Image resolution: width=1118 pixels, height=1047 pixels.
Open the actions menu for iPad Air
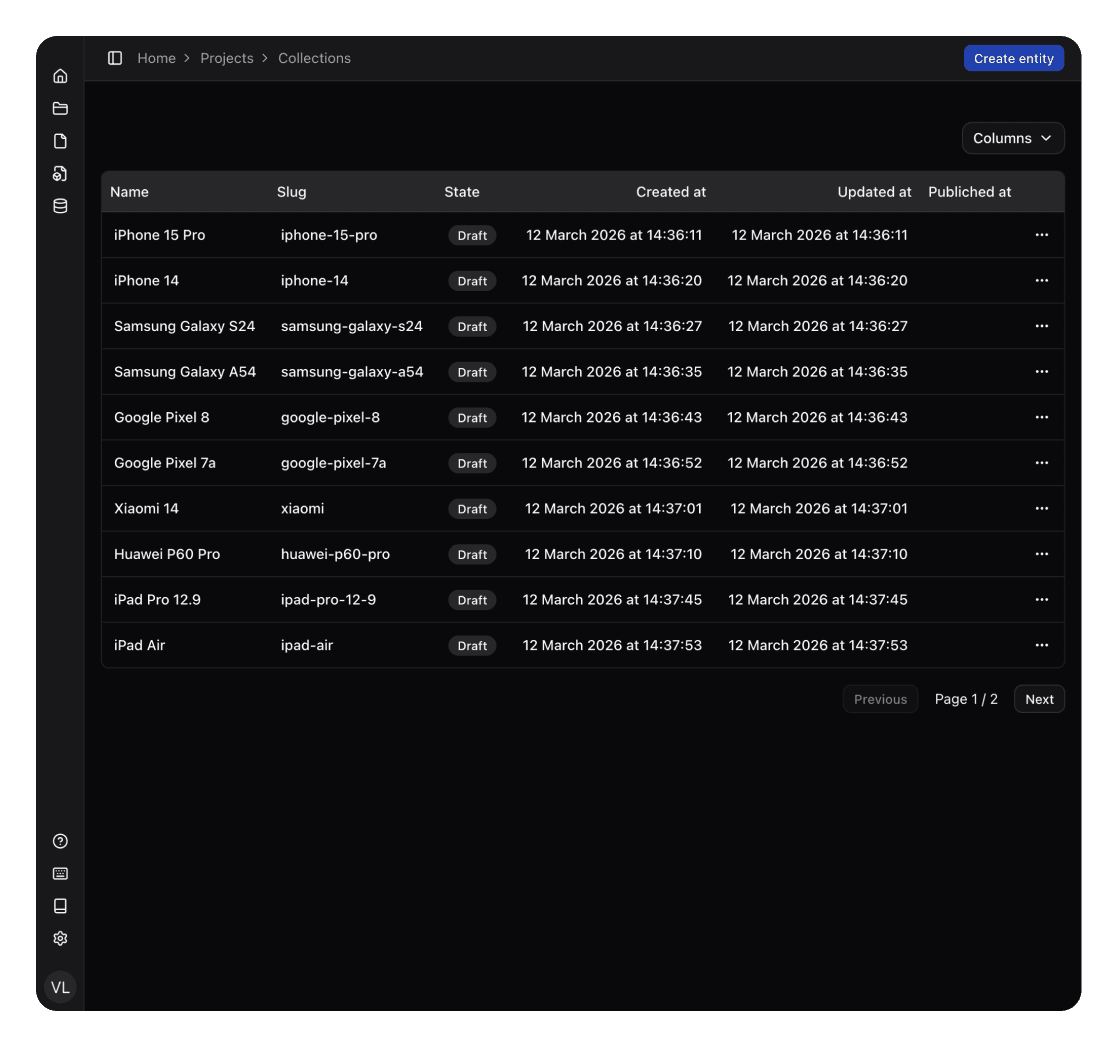(x=1041, y=645)
